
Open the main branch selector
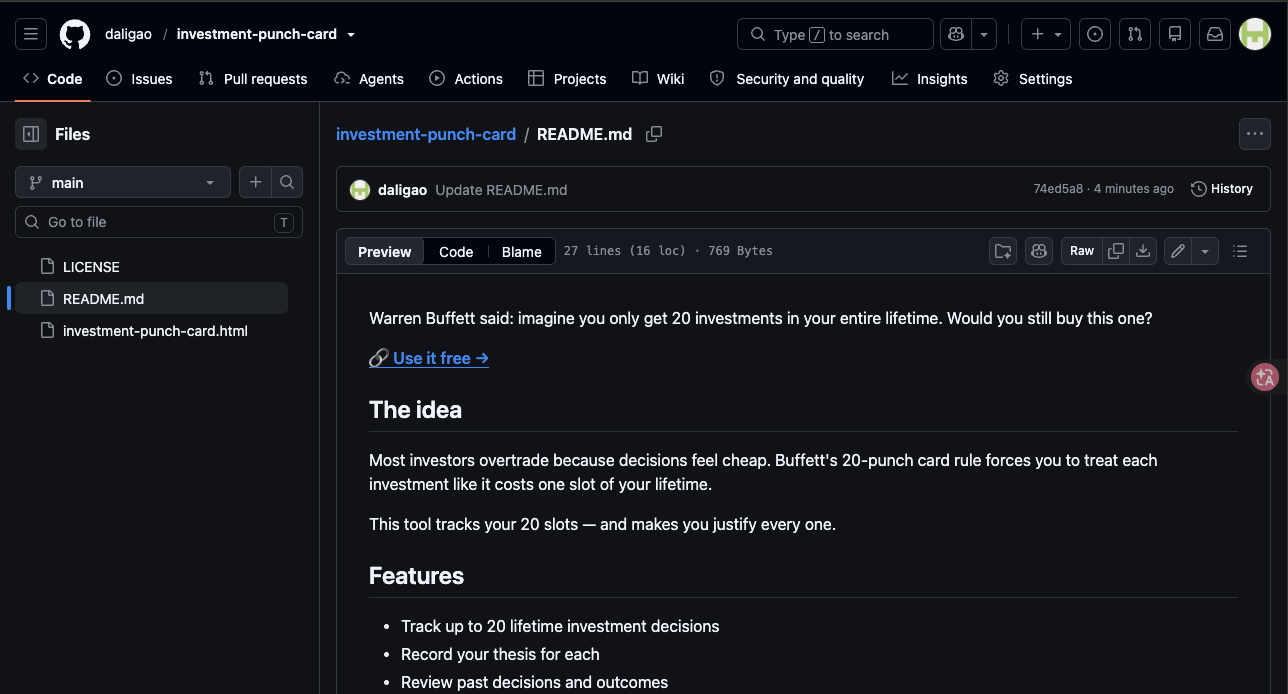pos(123,182)
